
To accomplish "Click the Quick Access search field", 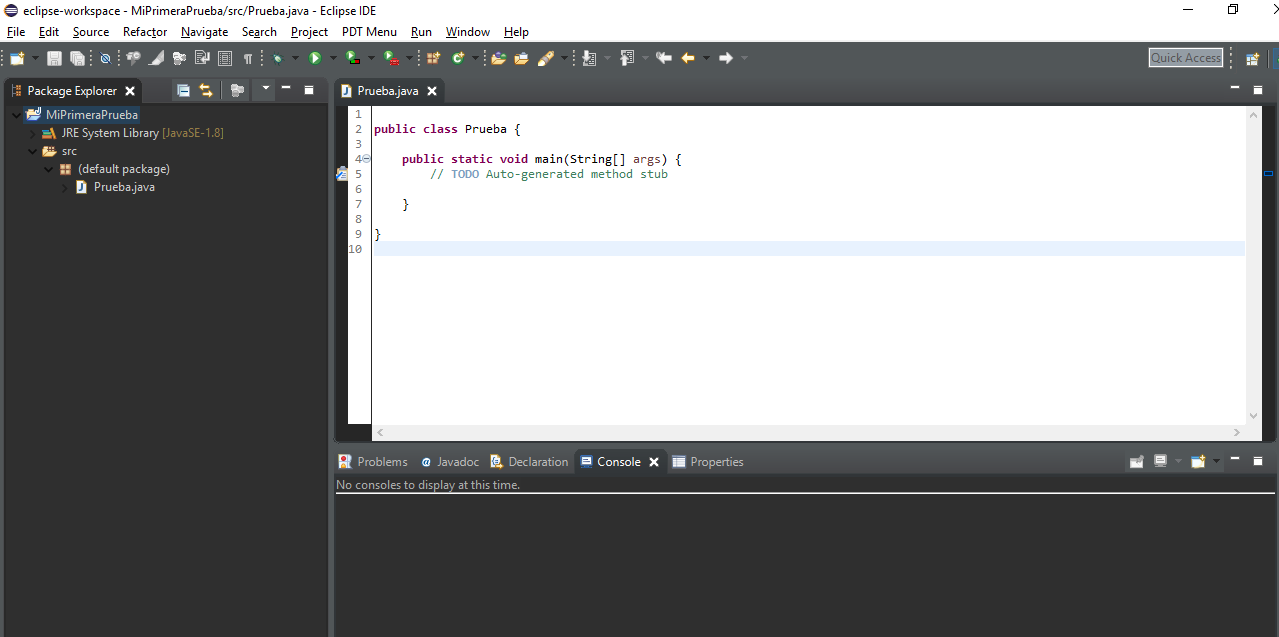I will tap(1185, 58).
